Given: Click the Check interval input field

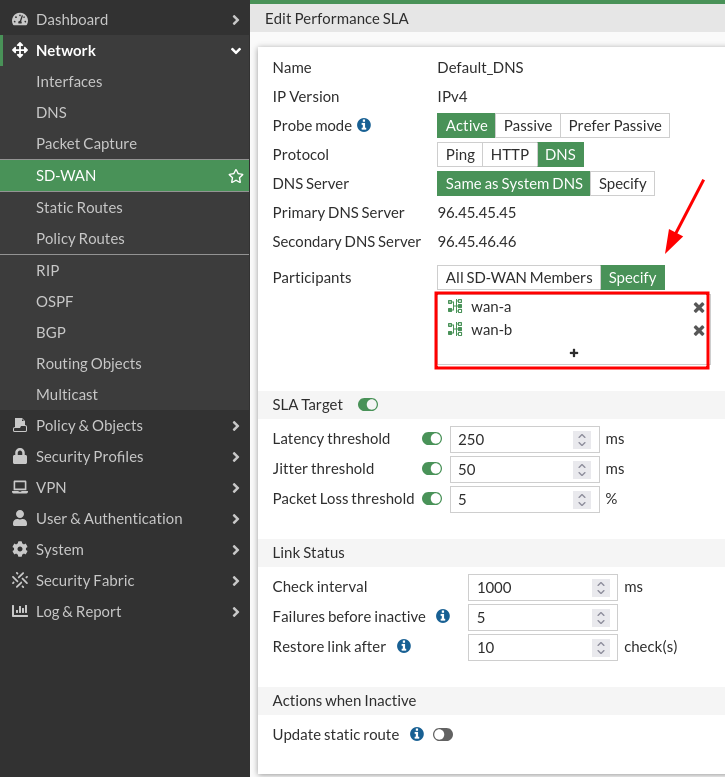Looking at the screenshot, I should coord(530,587).
